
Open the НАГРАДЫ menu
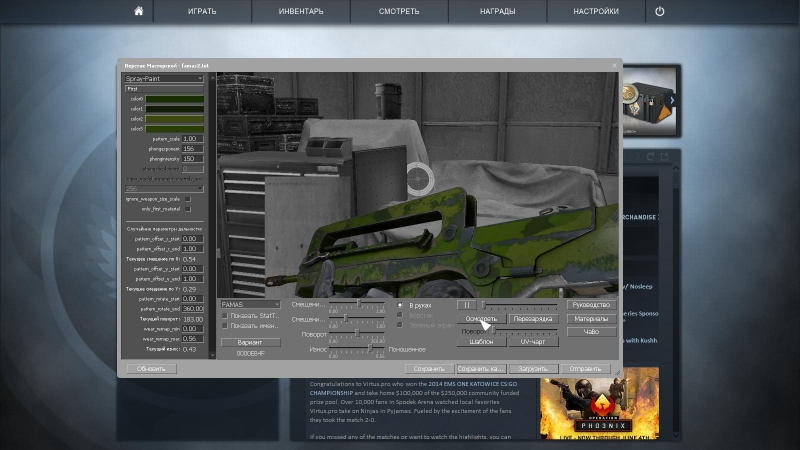pos(497,11)
